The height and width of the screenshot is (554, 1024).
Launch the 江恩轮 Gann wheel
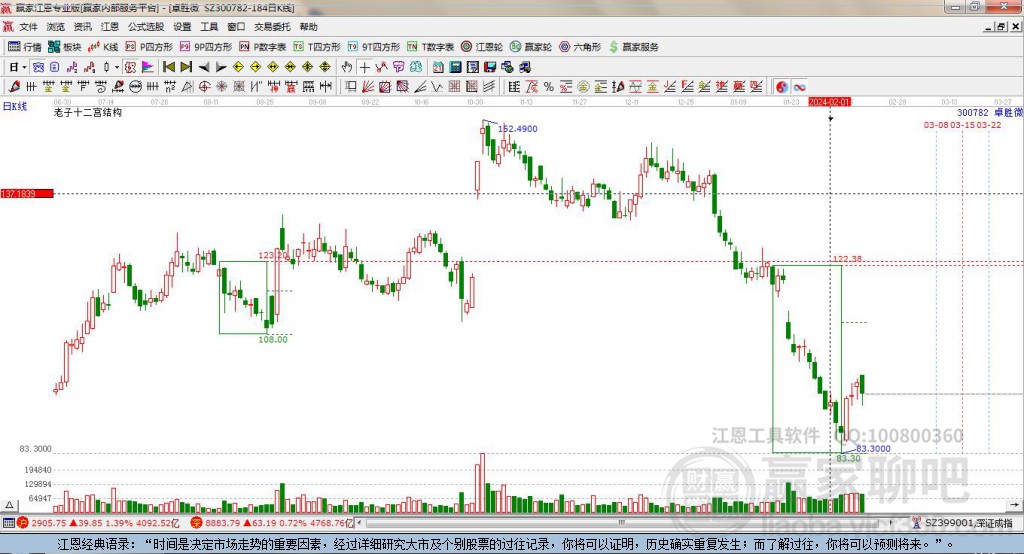coord(482,46)
